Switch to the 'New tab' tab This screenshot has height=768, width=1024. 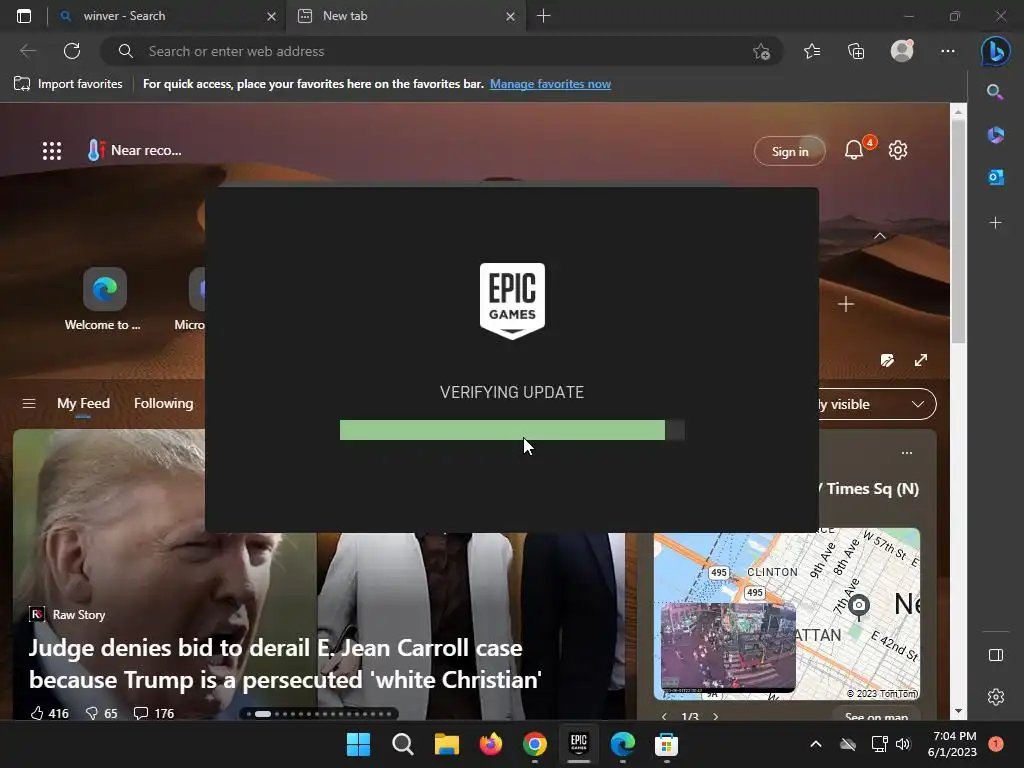click(x=405, y=16)
